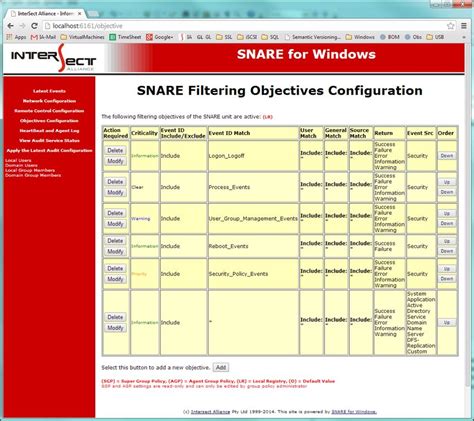
Task: Click Add to create new objective
Action: pos(221,367)
